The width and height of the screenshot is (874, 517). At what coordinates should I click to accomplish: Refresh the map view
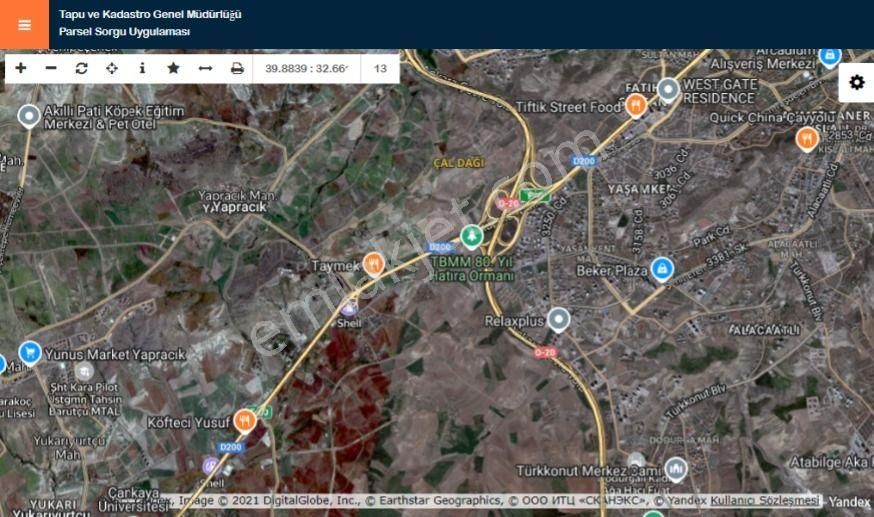click(81, 68)
